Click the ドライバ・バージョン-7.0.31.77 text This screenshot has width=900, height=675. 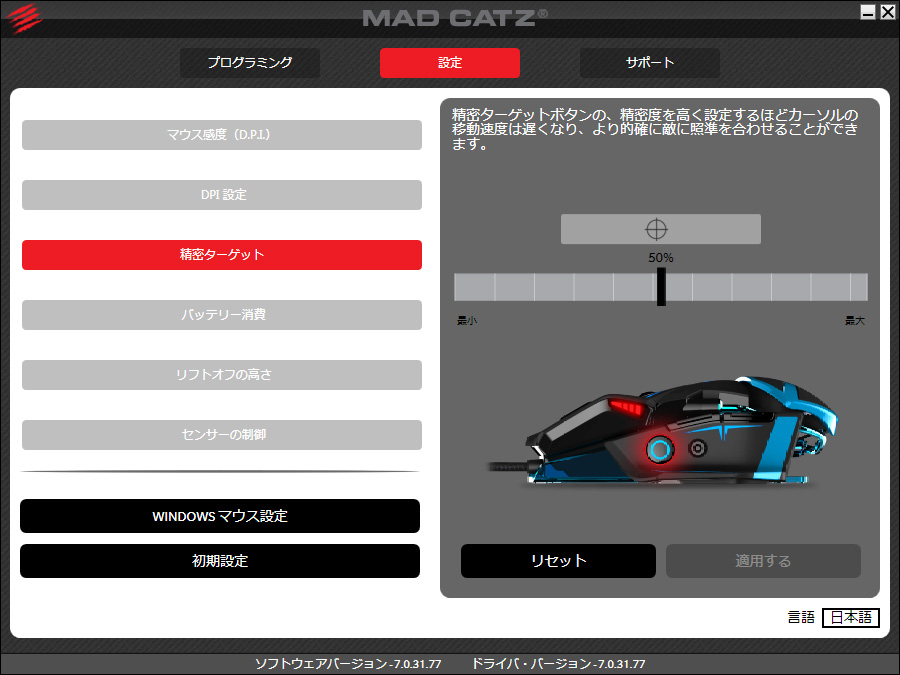[558, 664]
